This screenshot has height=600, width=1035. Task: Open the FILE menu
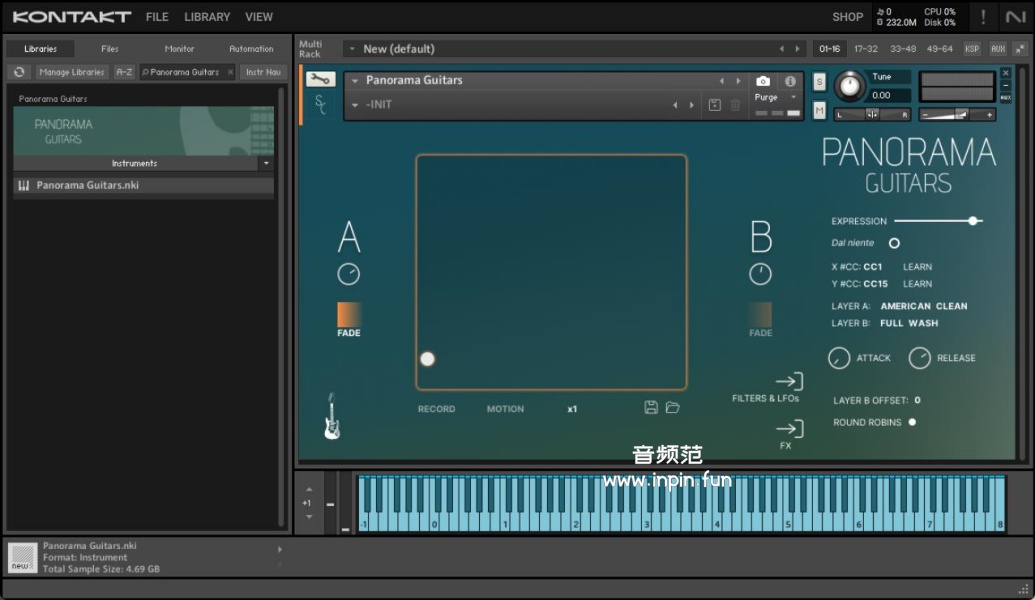coord(157,17)
